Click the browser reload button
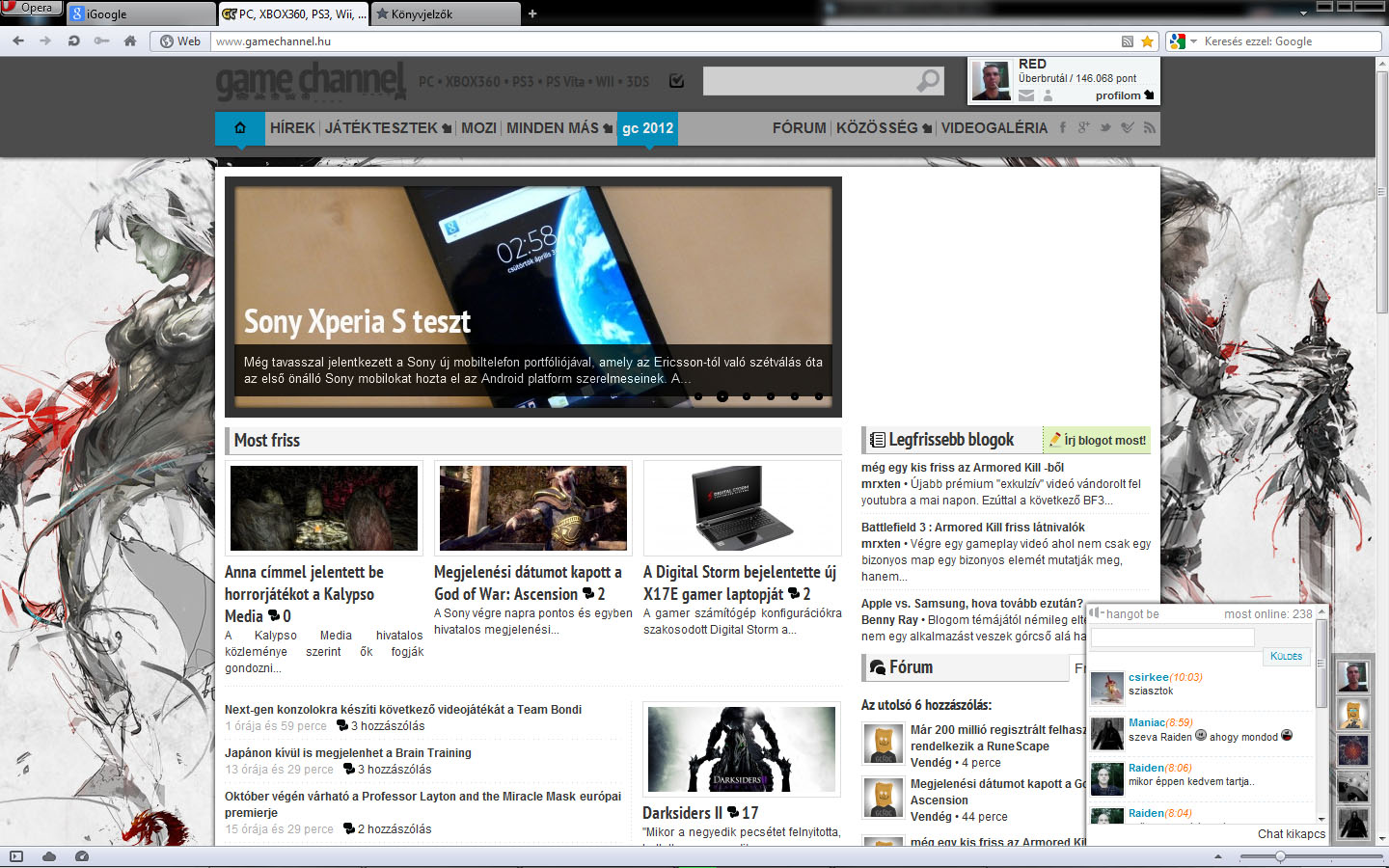This screenshot has width=1389, height=868. (73, 41)
